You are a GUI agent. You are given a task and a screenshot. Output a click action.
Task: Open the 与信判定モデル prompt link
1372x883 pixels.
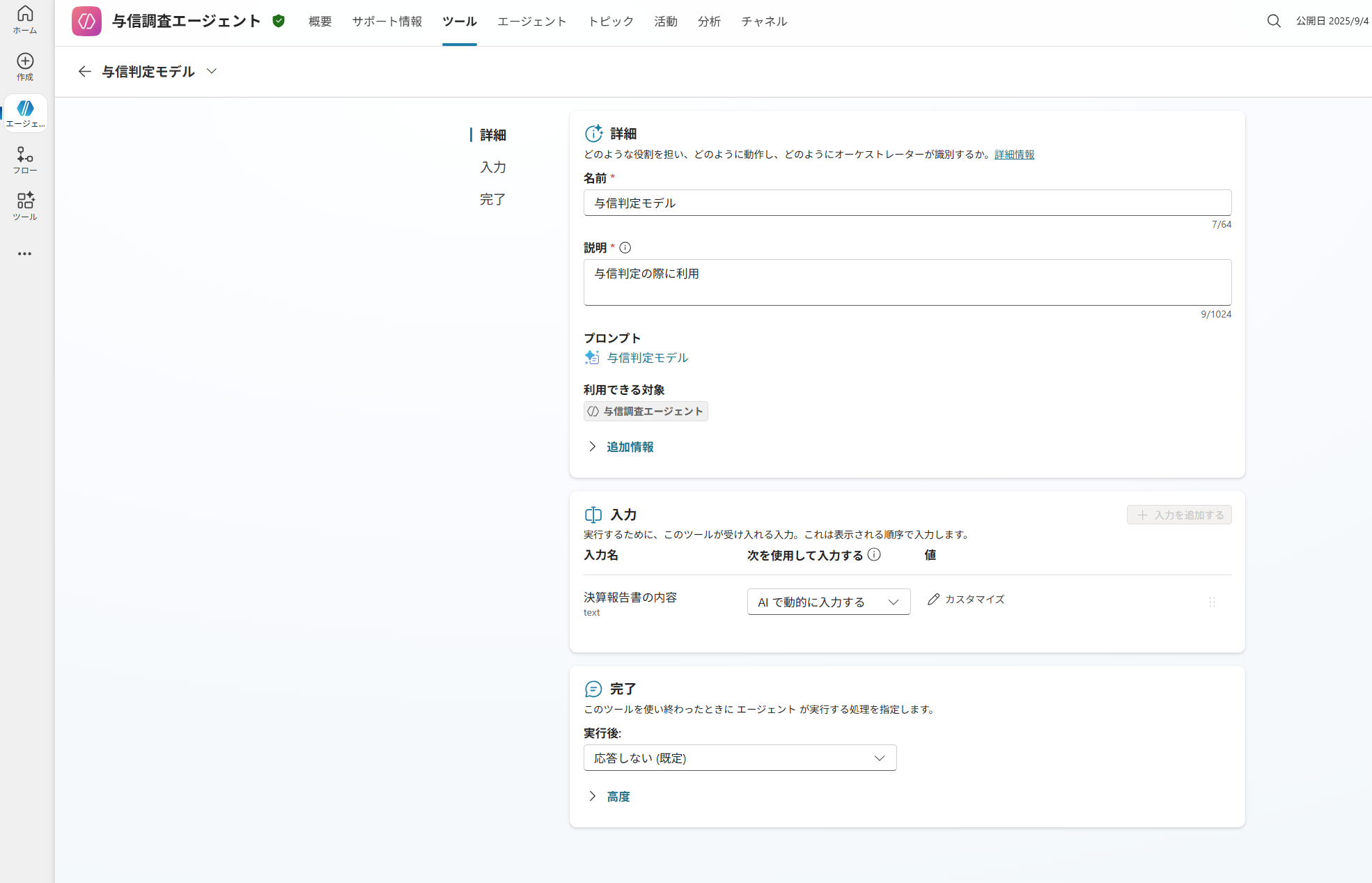(647, 358)
